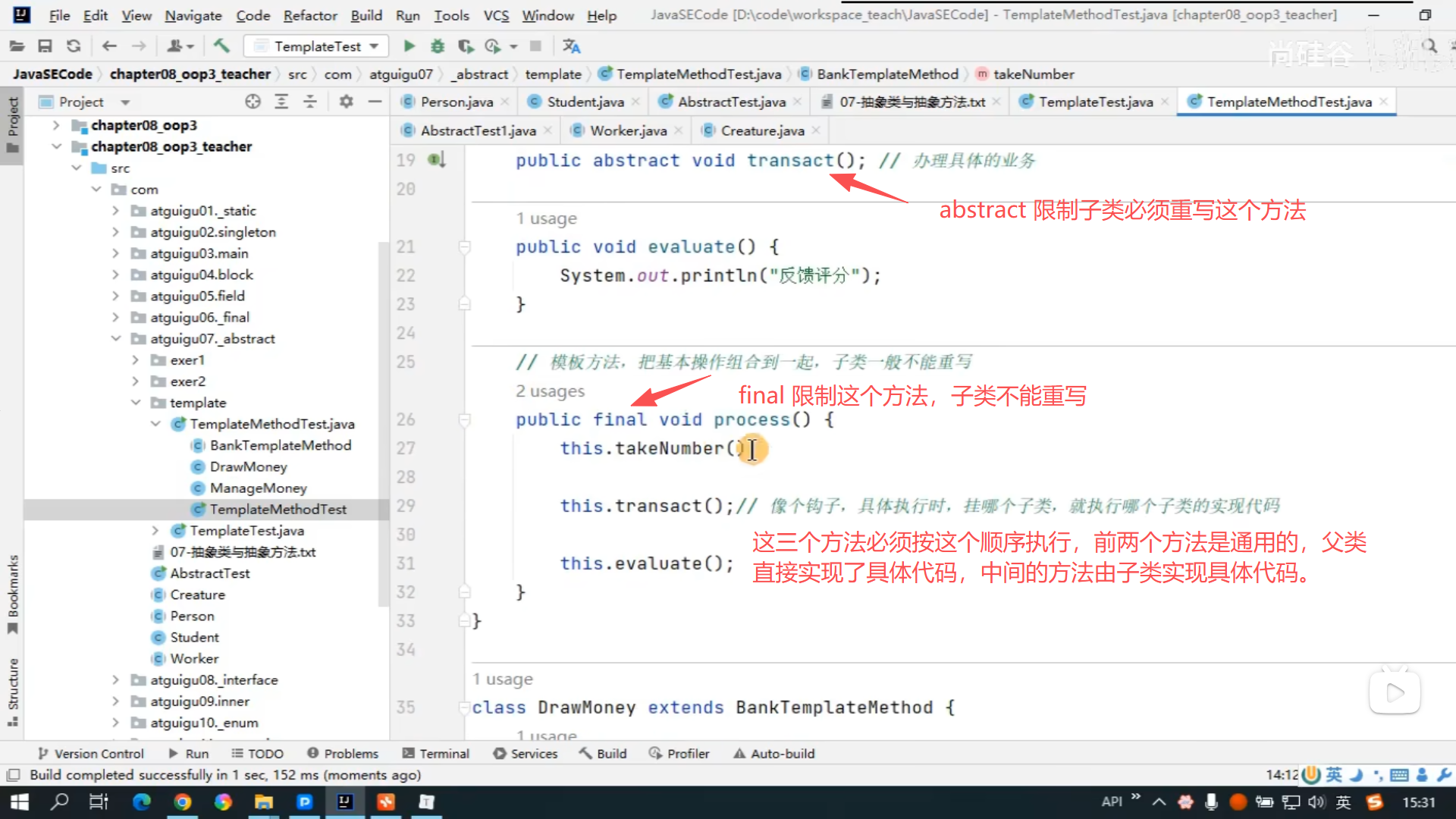This screenshot has height=819, width=1456.
Task: Click the Select Opened File target icon
Action: point(253,102)
